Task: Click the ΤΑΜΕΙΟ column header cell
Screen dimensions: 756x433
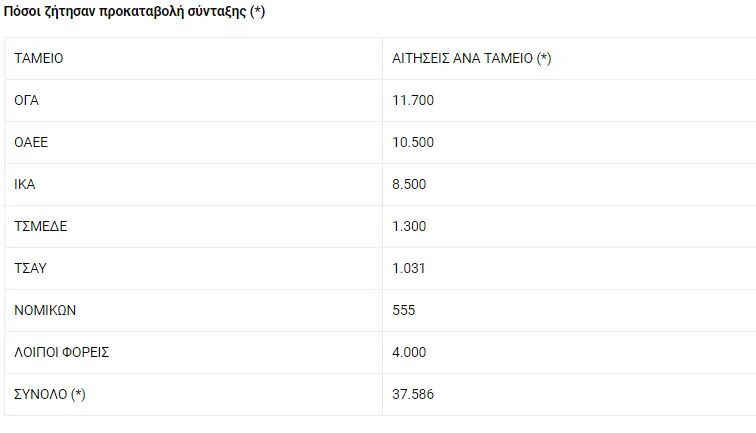Action: (x=39, y=58)
